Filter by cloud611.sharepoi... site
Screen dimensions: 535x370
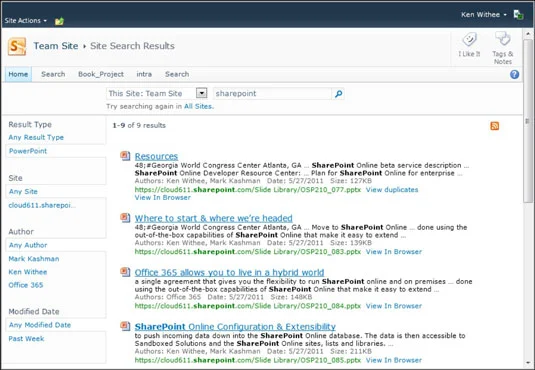pyautogui.click(x=42, y=205)
